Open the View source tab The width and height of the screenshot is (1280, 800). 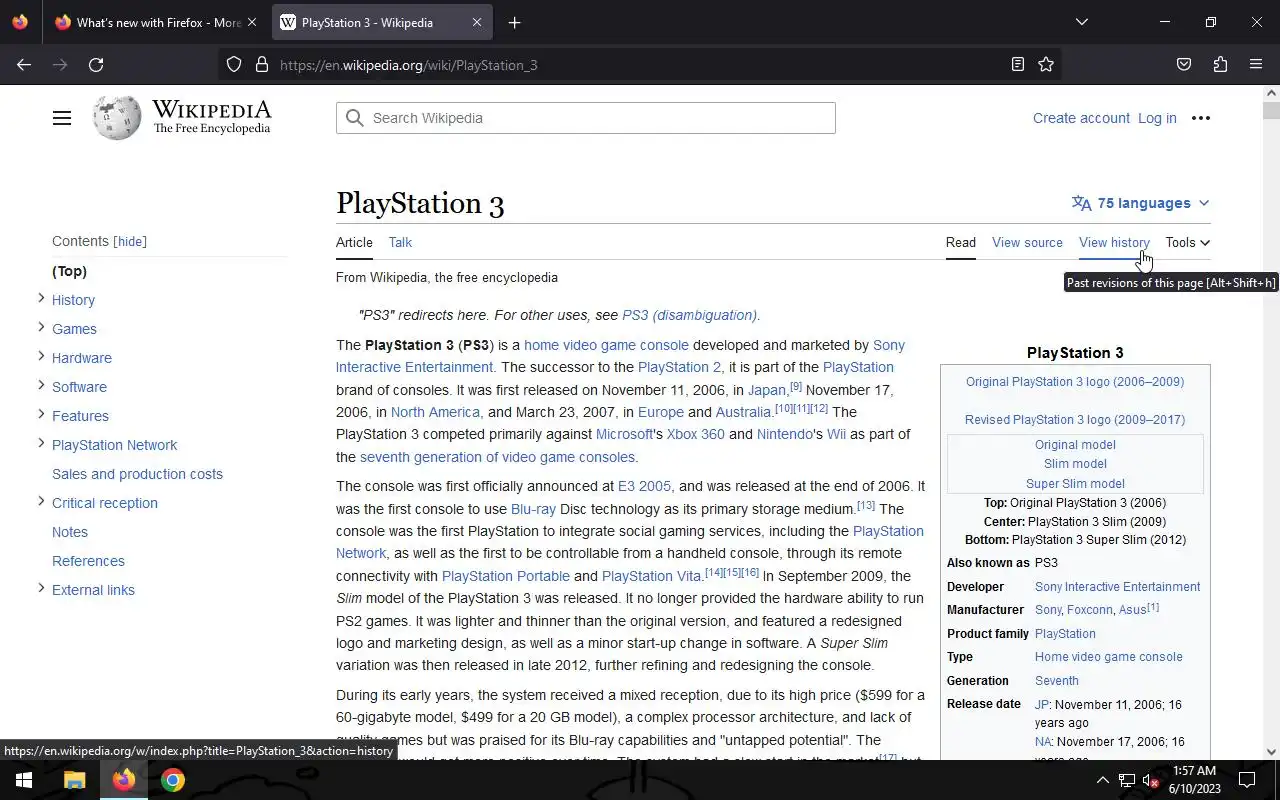1027,242
